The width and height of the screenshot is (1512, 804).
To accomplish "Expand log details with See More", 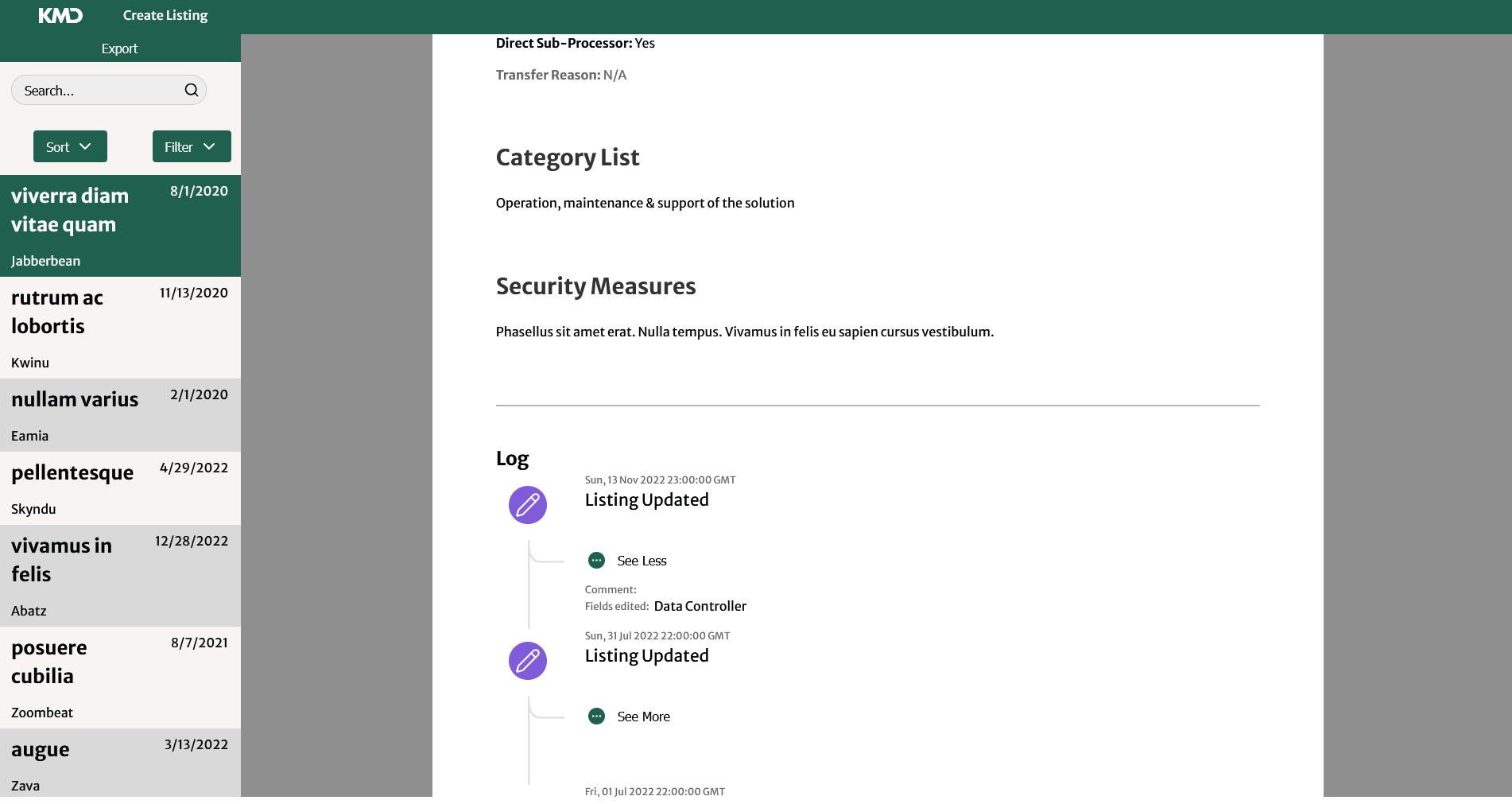I will click(643, 717).
